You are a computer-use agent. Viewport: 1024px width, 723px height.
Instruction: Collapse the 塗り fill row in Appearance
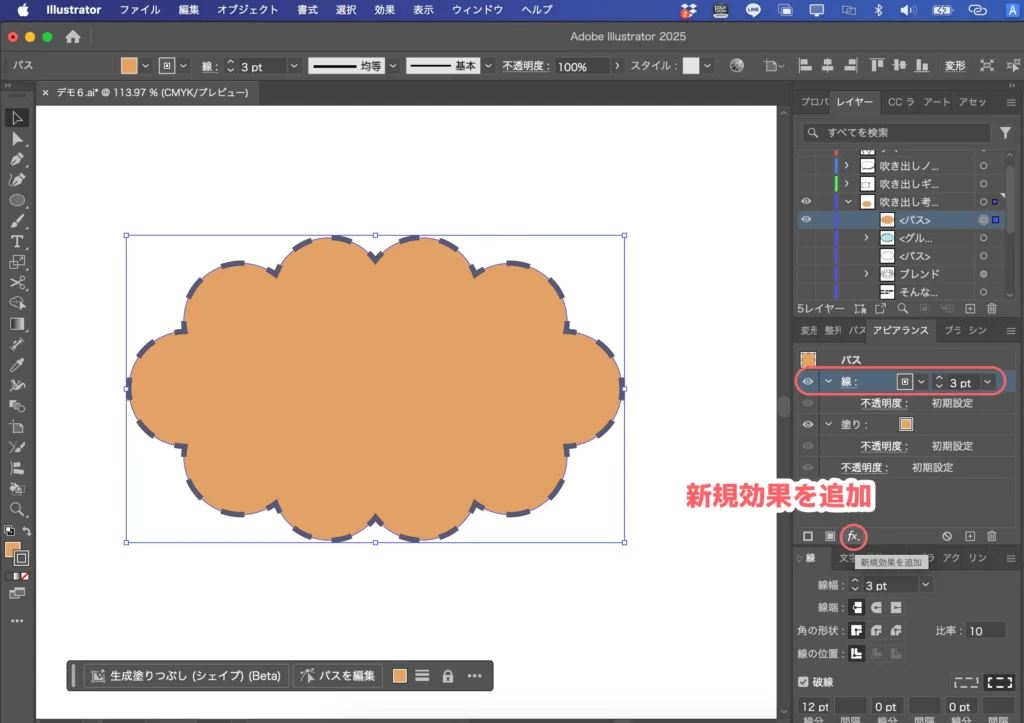coord(828,424)
